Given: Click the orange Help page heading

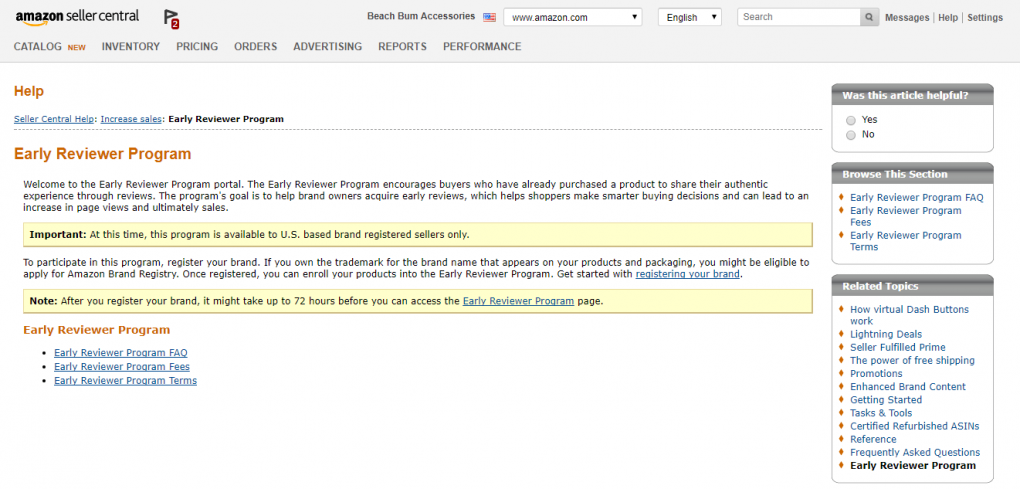Looking at the screenshot, I should 29,92.
